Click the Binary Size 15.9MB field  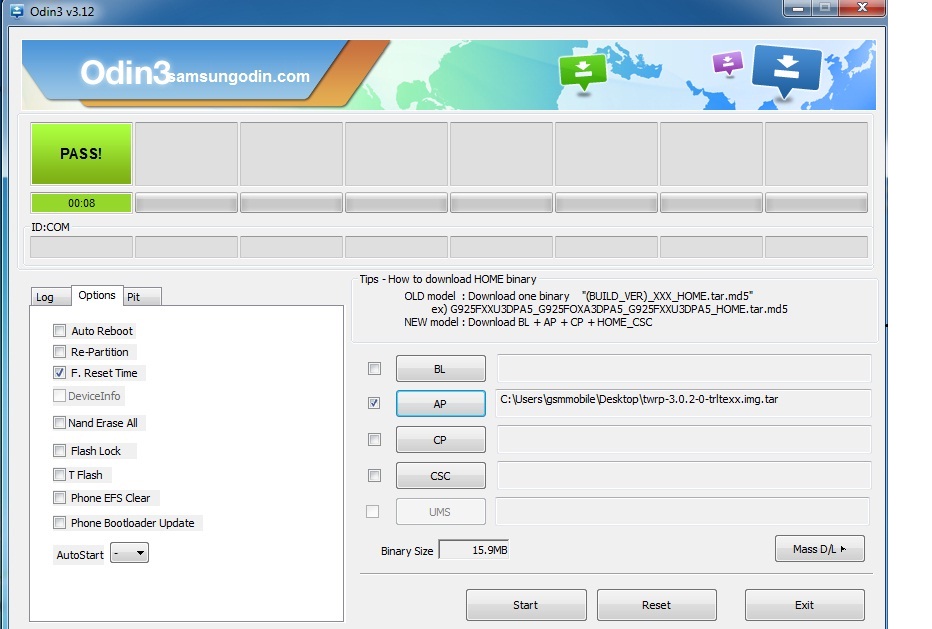point(474,550)
